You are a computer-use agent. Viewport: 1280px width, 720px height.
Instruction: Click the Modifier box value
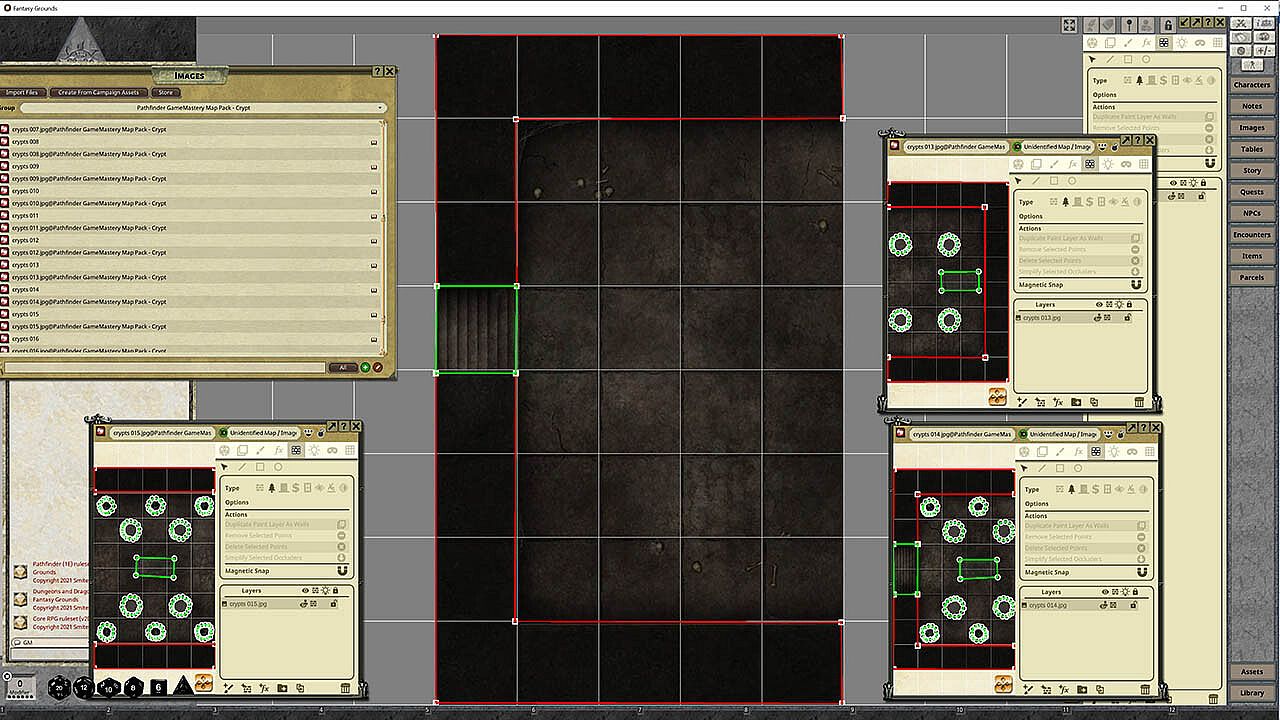coord(20,685)
